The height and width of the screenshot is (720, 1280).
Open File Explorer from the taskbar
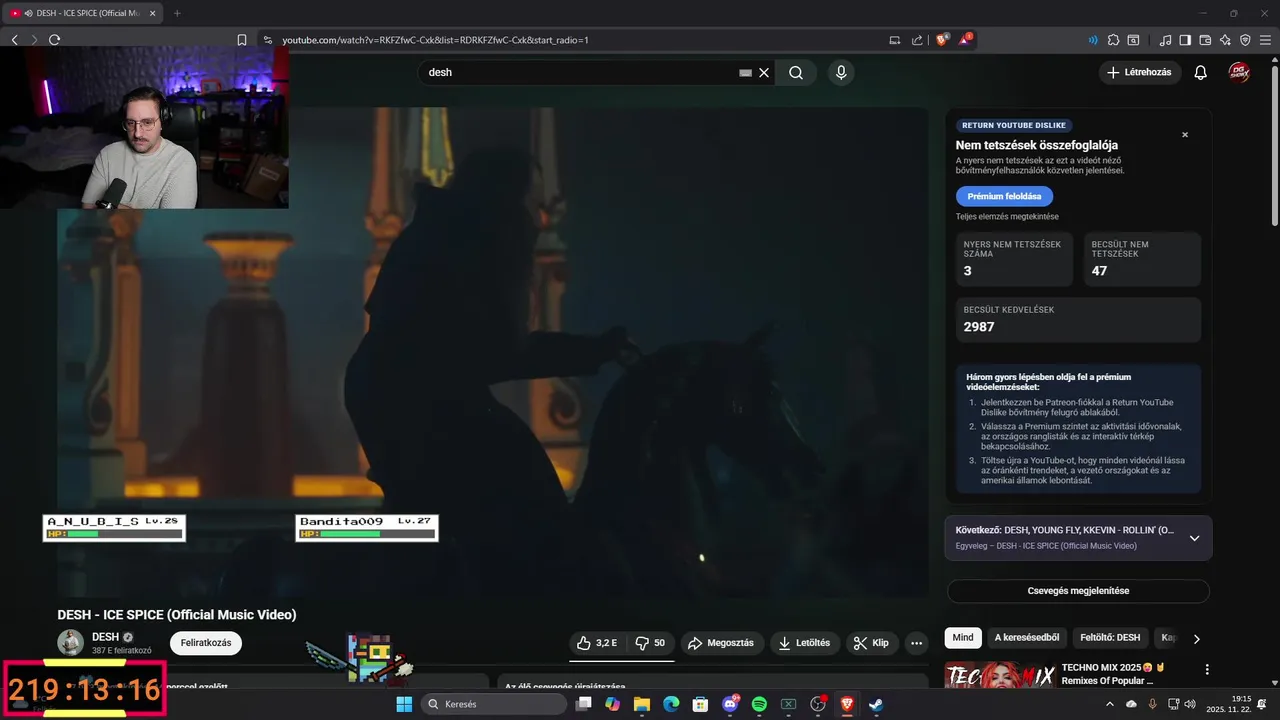642,704
